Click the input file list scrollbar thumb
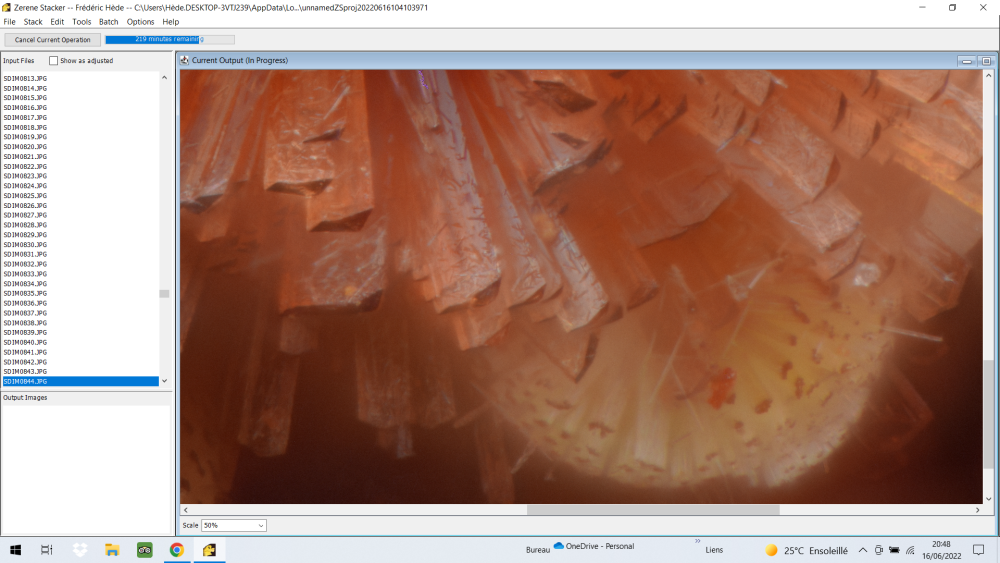The image size is (1000, 563). click(x=165, y=294)
